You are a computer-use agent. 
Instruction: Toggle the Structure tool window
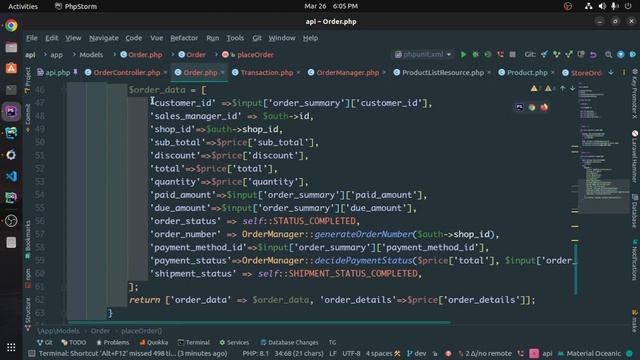pyautogui.click(x=28, y=313)
